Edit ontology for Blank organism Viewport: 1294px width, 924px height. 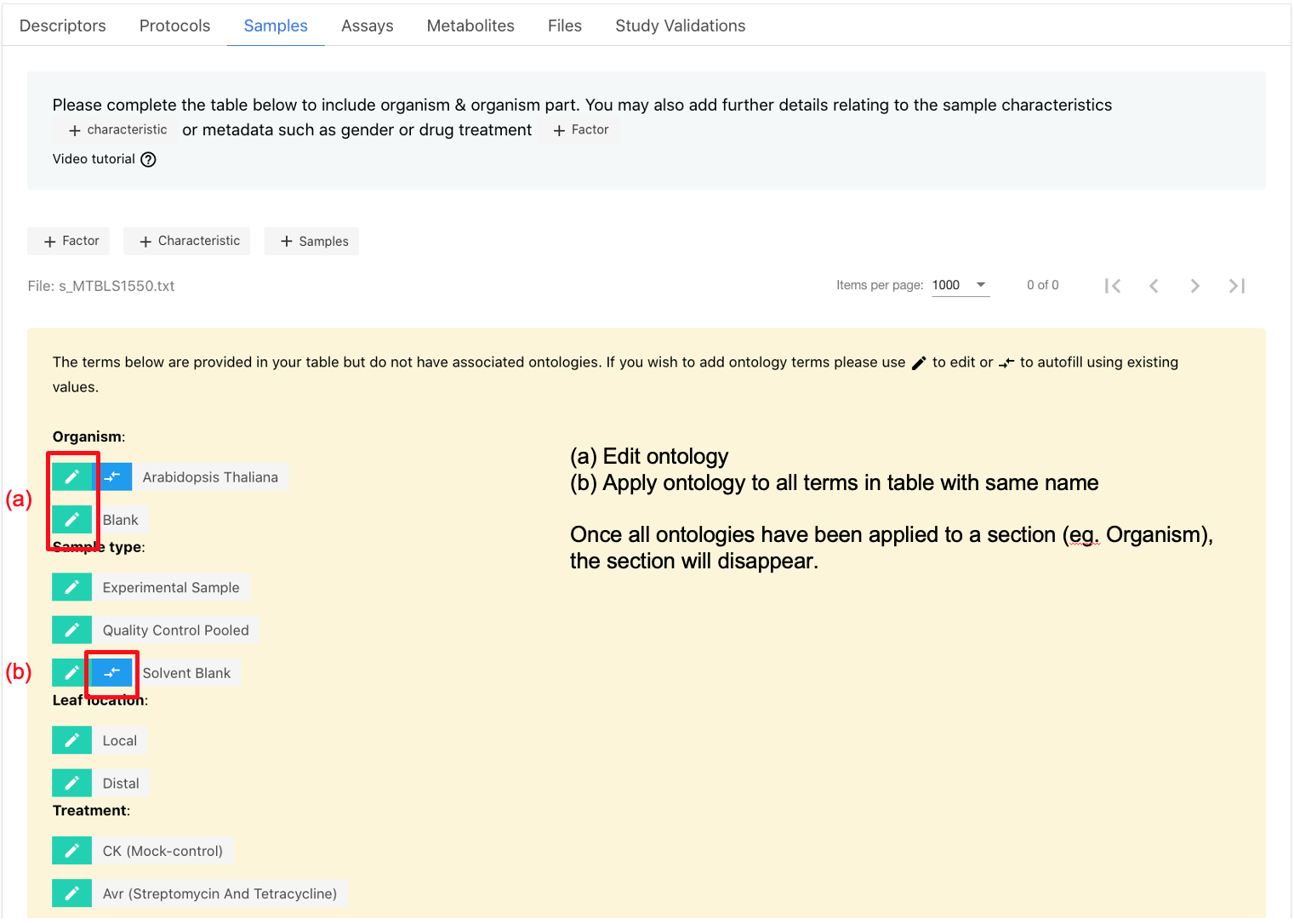click(x=71, y=519)
